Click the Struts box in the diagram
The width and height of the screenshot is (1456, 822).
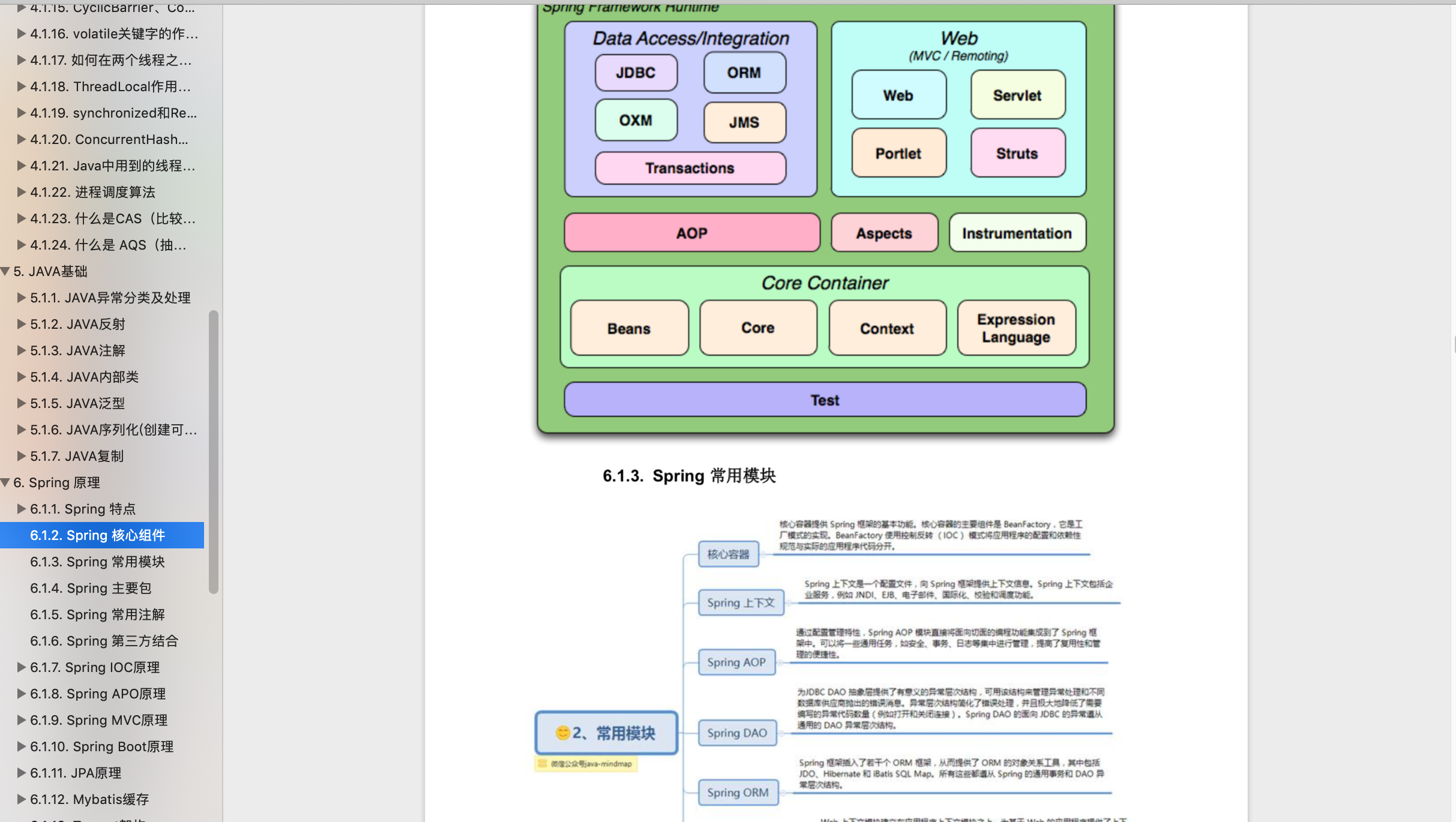1018,153
